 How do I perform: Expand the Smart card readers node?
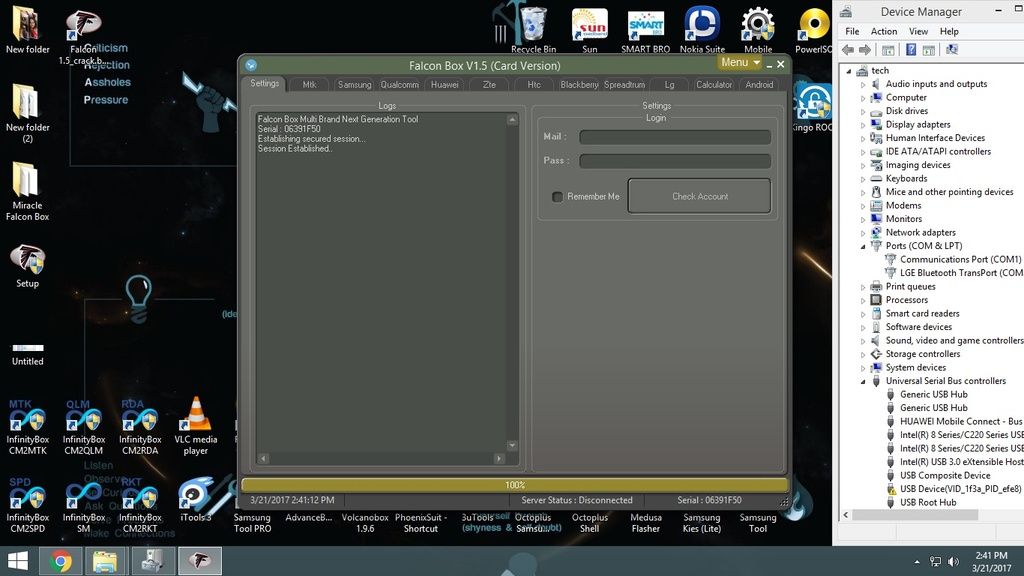[x=863, y=314]
